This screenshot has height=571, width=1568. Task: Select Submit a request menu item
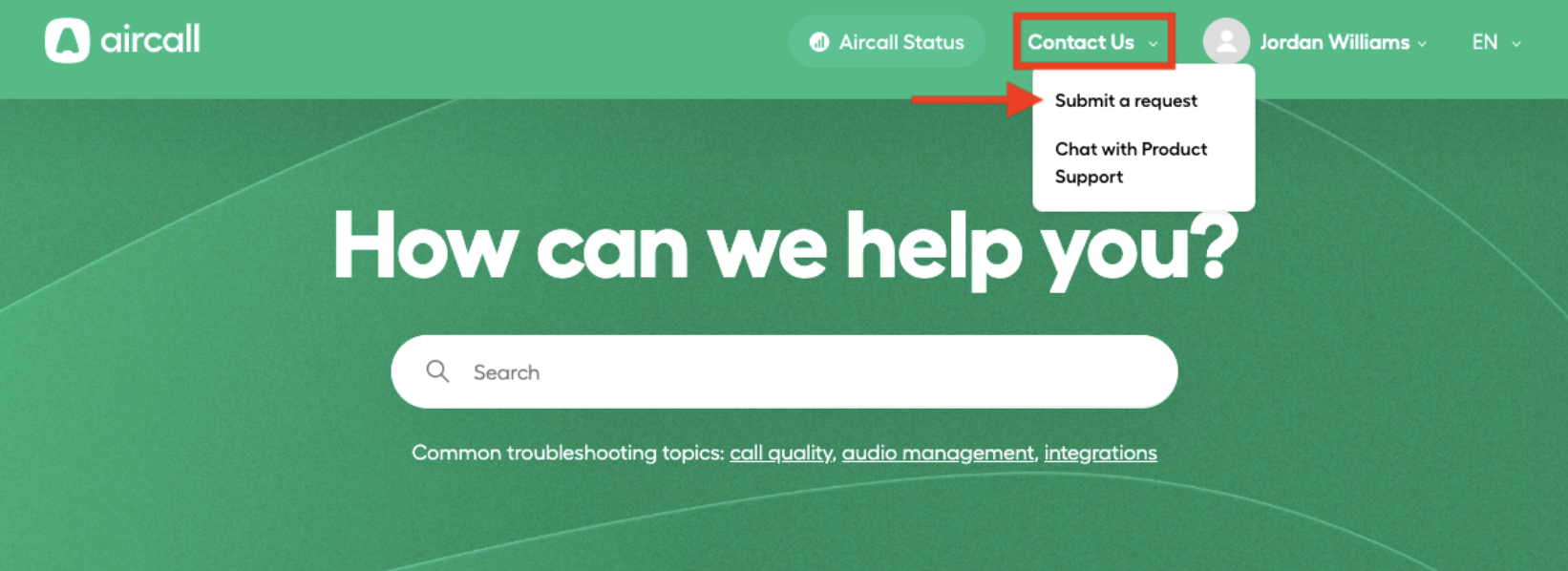(1126, 100)
